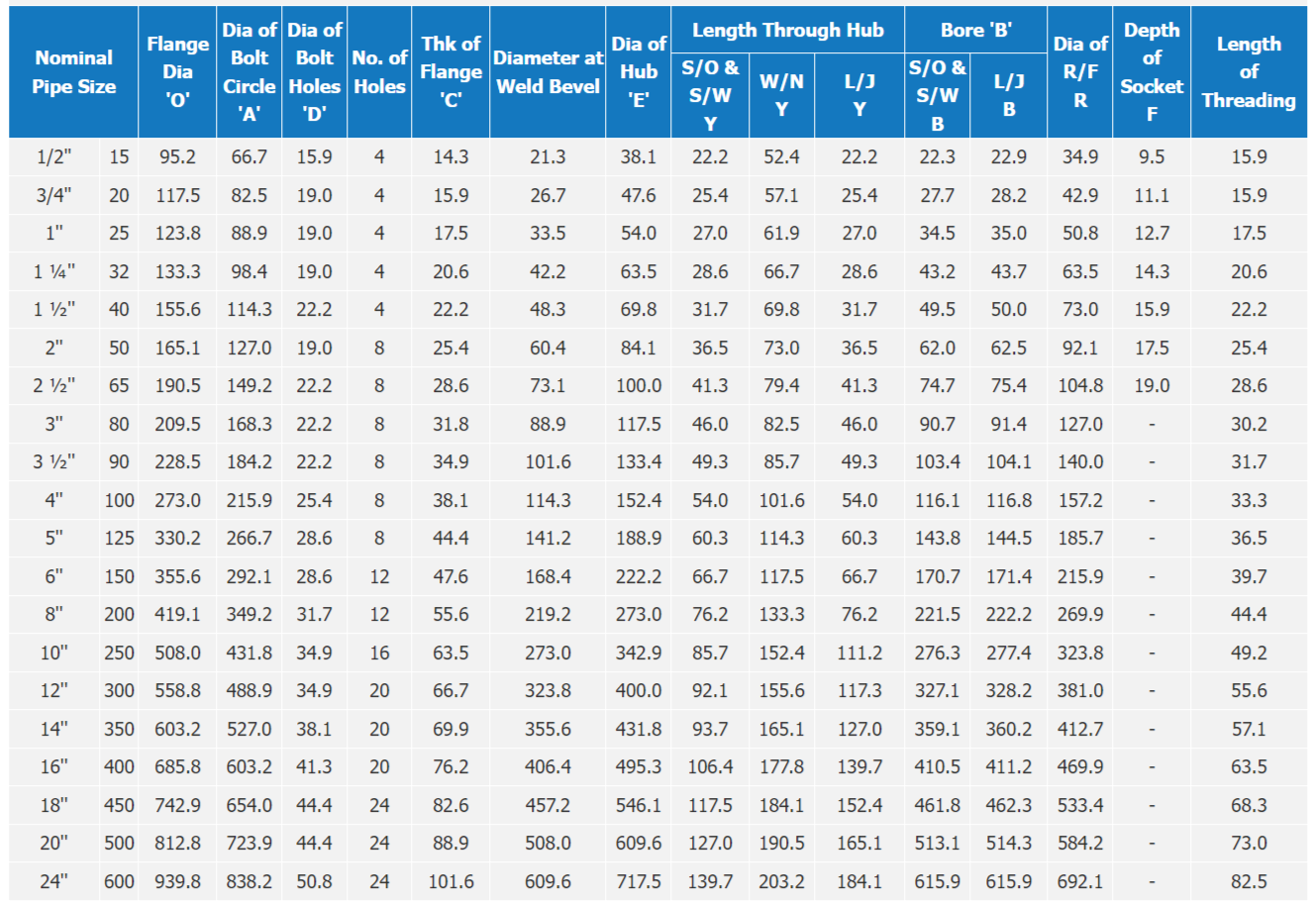Click threading length 82.5
Viewport: 1316px width, 907px height.
pos(1249,881)
